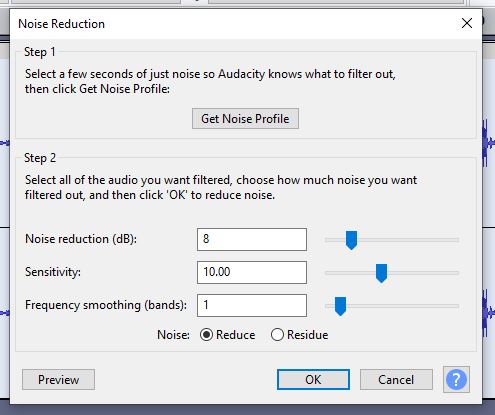Confirm with the OK button
This screenshot has width=495, height=415.
point(313,379)
